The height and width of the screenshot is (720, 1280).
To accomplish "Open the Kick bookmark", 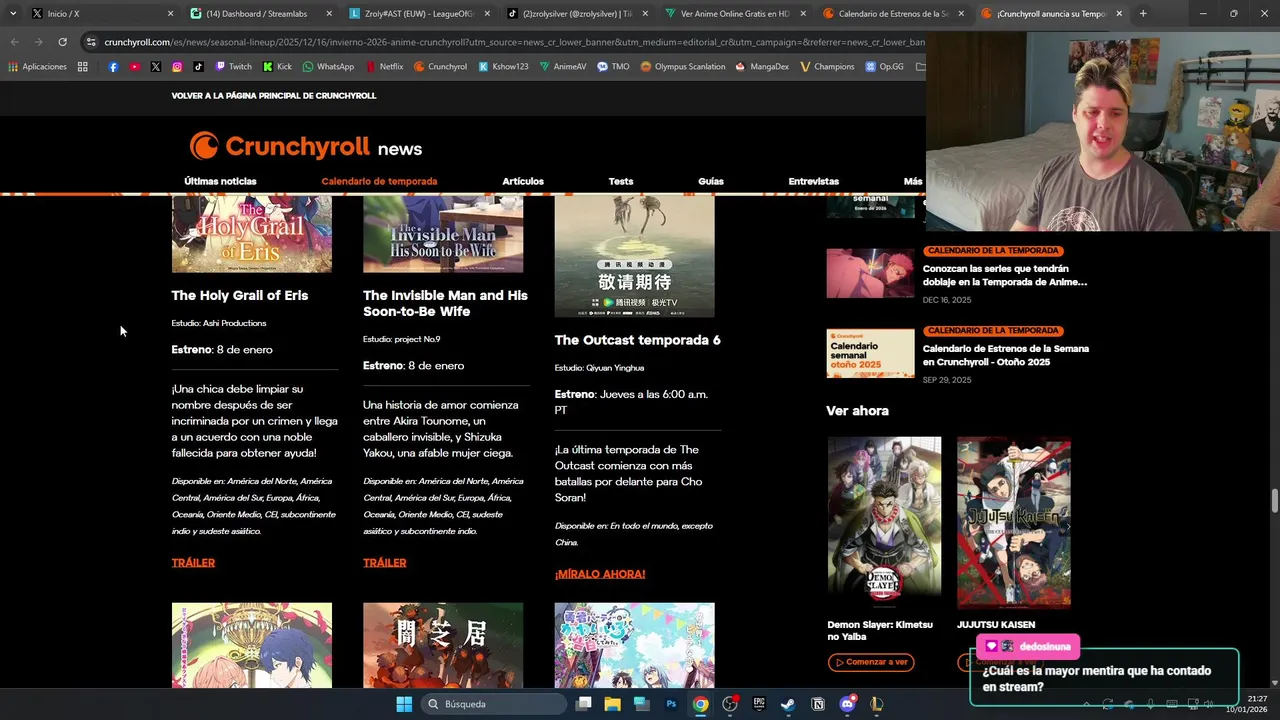I will 277,67.
